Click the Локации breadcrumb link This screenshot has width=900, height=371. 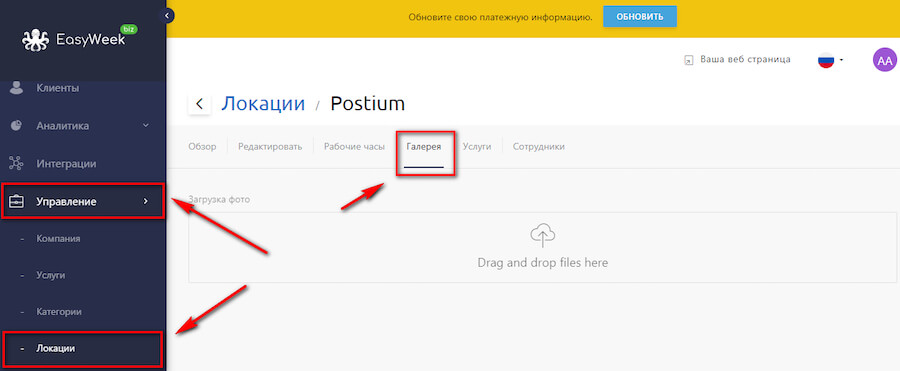click(x=263, y=103)
